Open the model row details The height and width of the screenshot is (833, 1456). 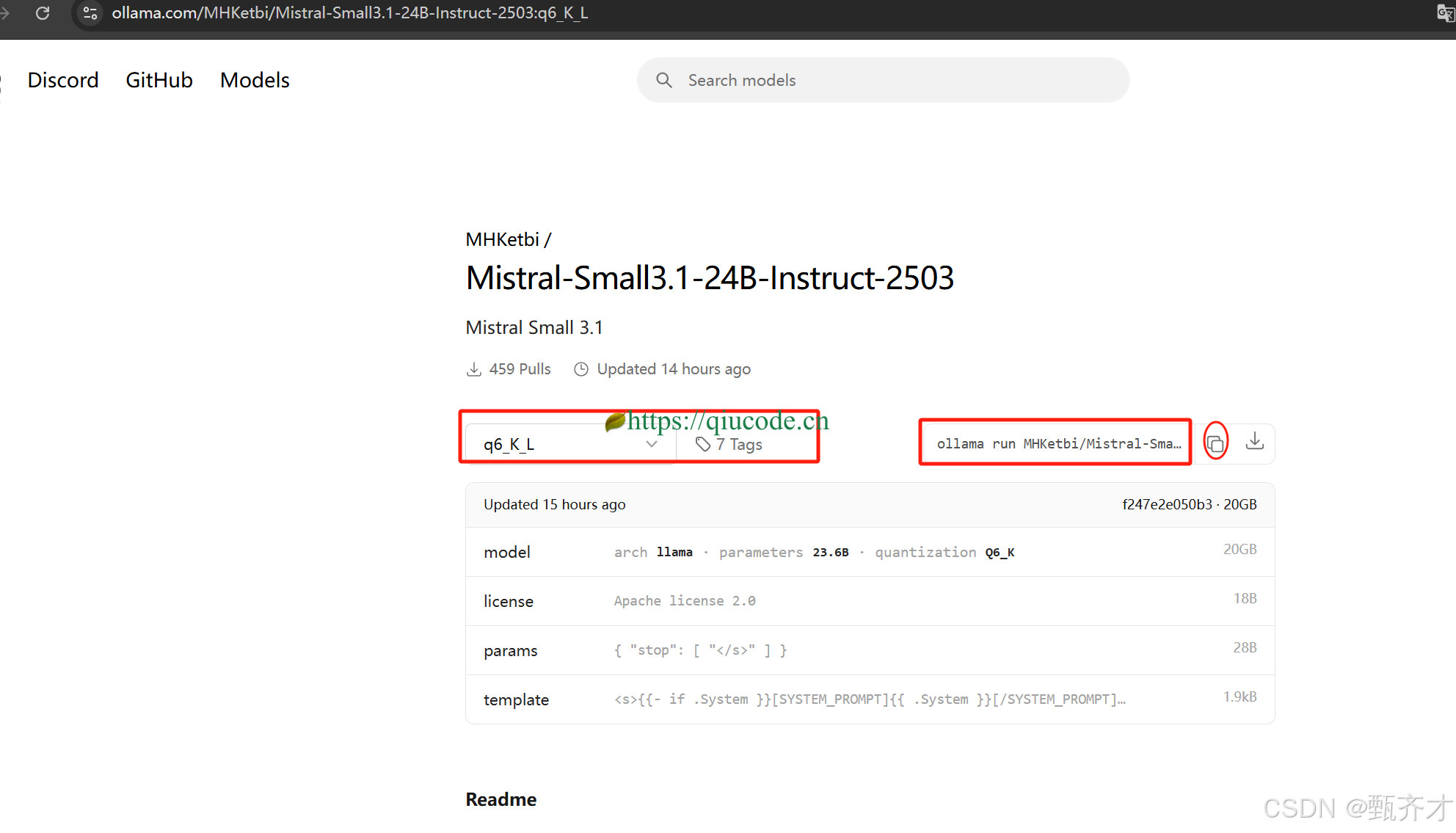870,552
